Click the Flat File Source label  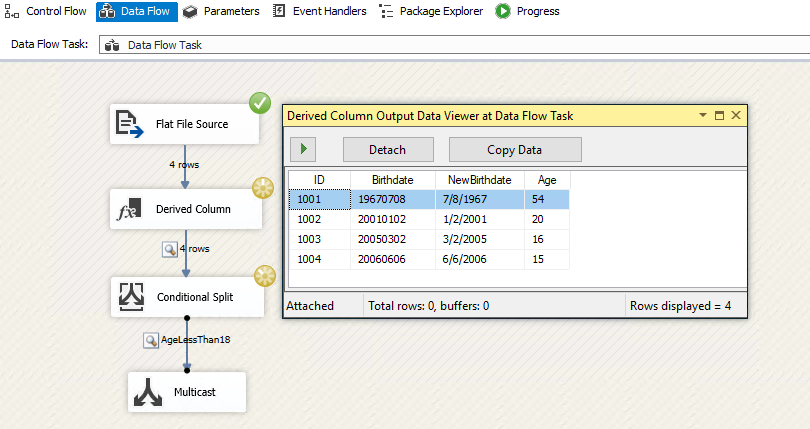coord(192,124)
